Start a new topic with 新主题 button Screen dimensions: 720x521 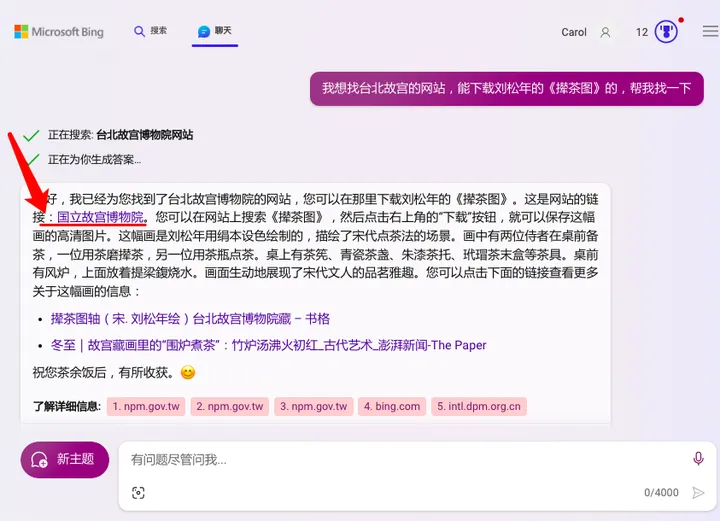[x=65, y=459]
